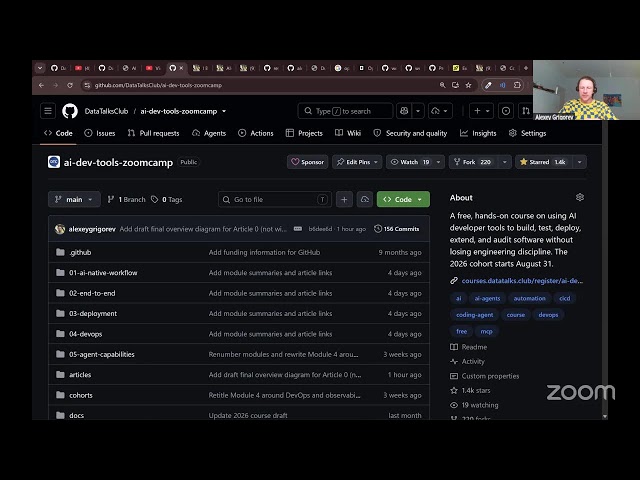Open the Wiki tab

pyautogui.click(x=348, y=133)
